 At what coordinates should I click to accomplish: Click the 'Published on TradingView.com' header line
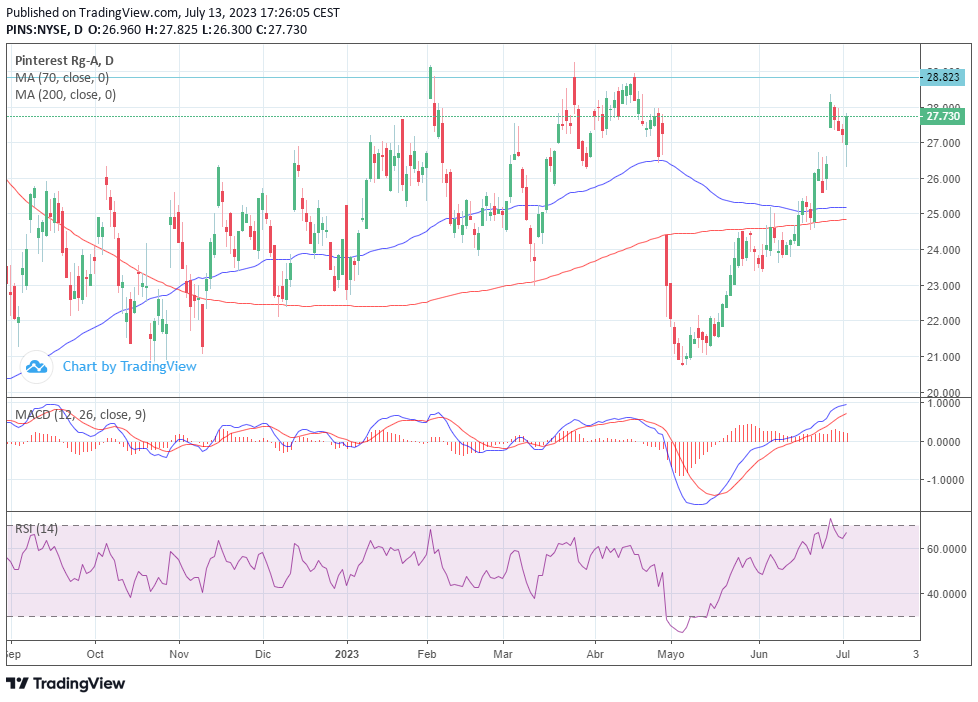pos(173,12)
